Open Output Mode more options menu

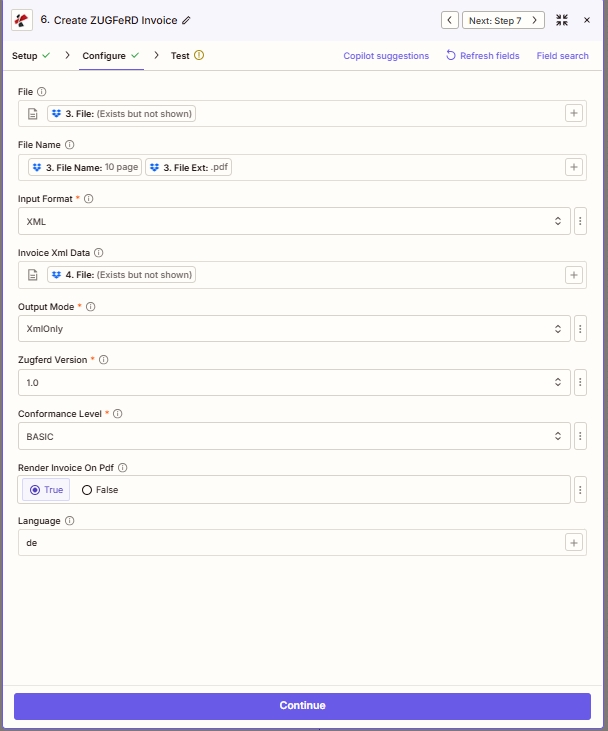580,329
